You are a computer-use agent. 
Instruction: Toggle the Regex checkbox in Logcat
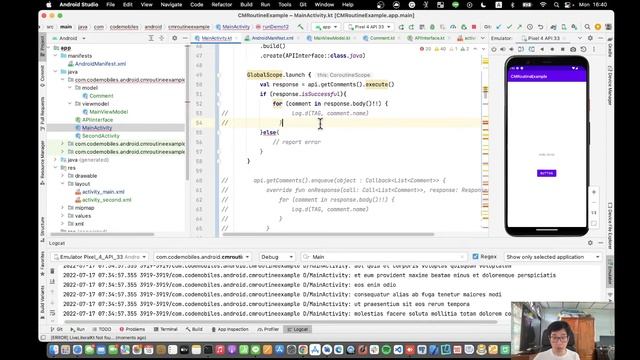476,257
